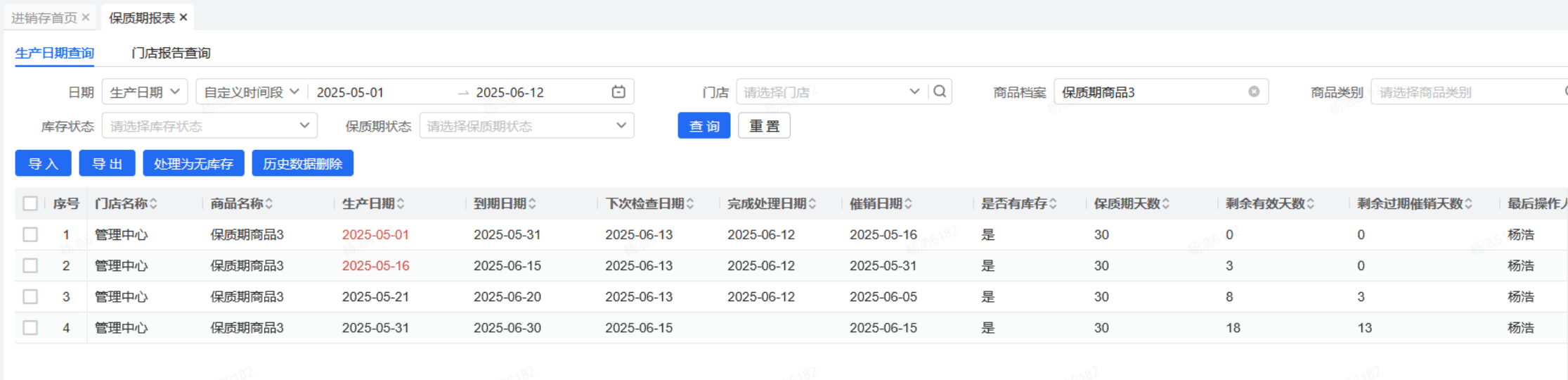Click the store search magnifier icon

click(940, 91)
